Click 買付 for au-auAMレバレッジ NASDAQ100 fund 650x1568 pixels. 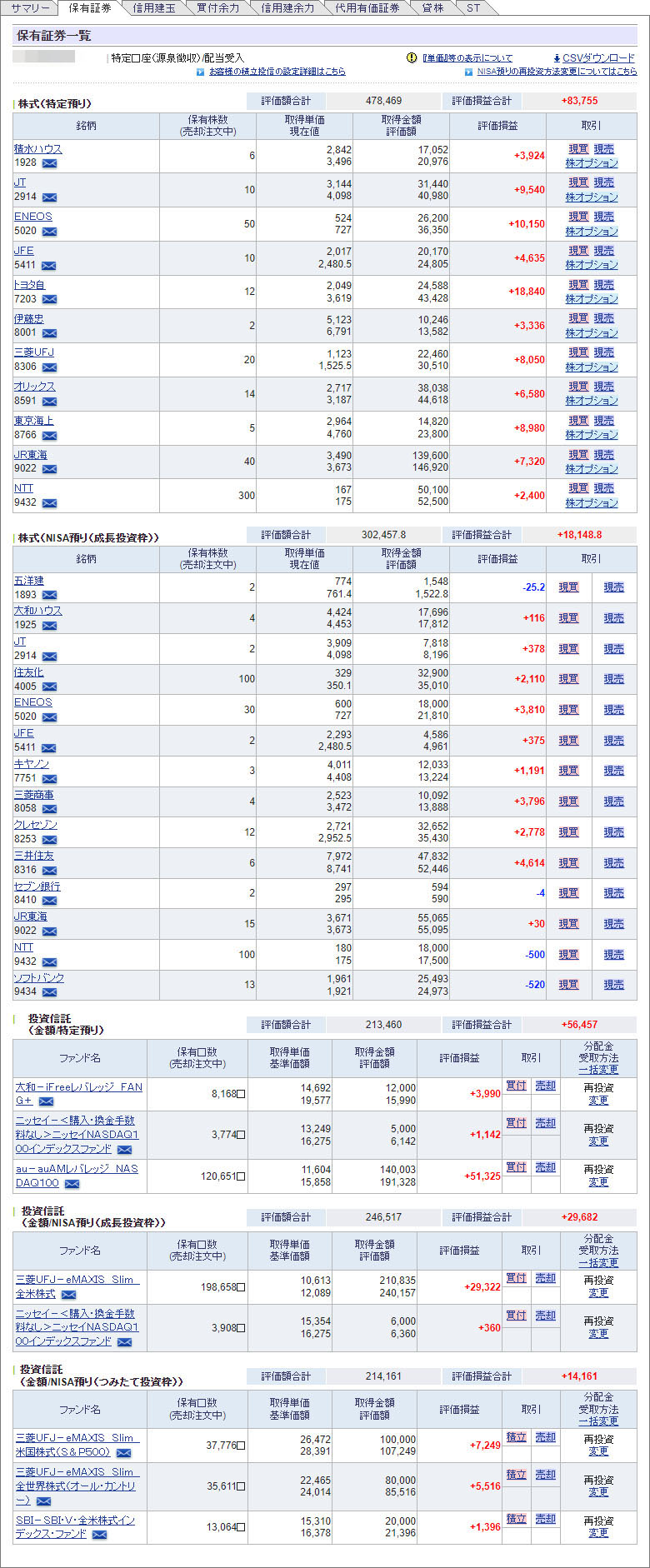516,1167
